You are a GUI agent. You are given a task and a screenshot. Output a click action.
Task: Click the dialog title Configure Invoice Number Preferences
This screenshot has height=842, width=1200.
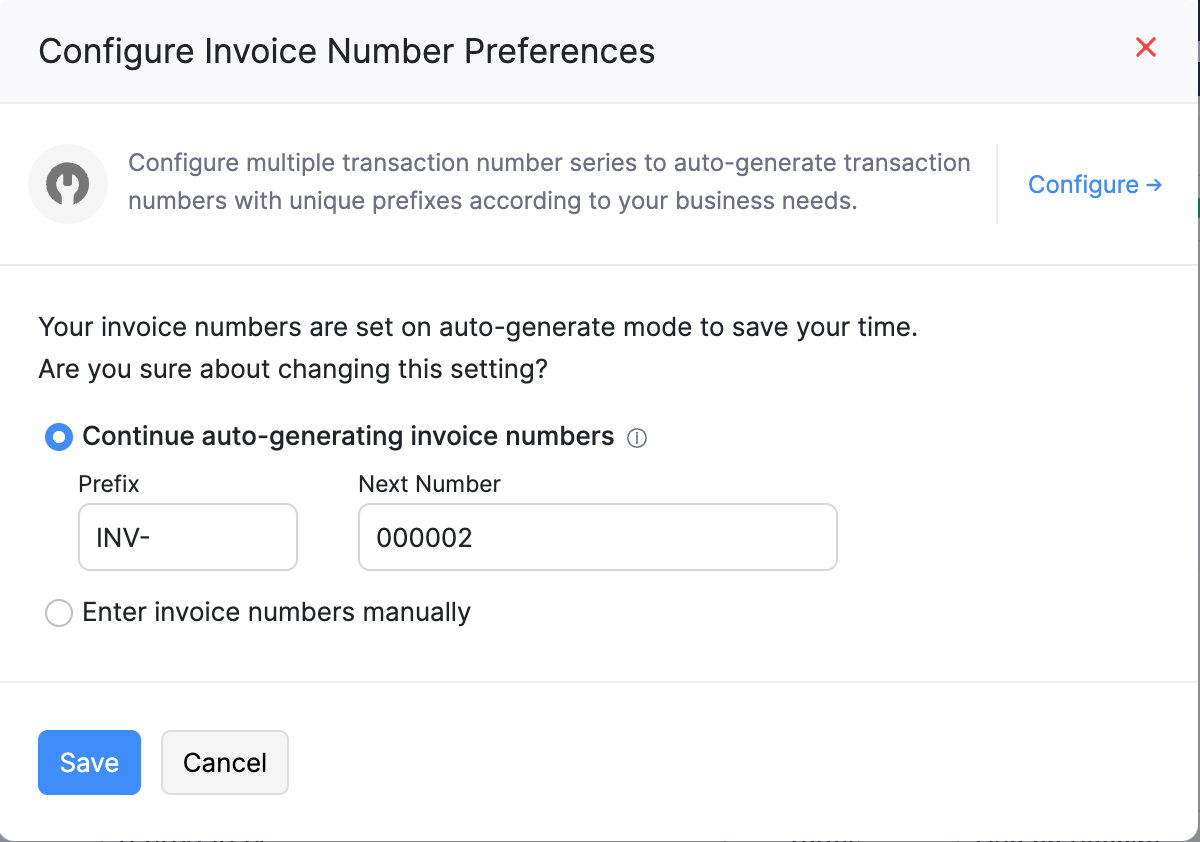point(346,50)
